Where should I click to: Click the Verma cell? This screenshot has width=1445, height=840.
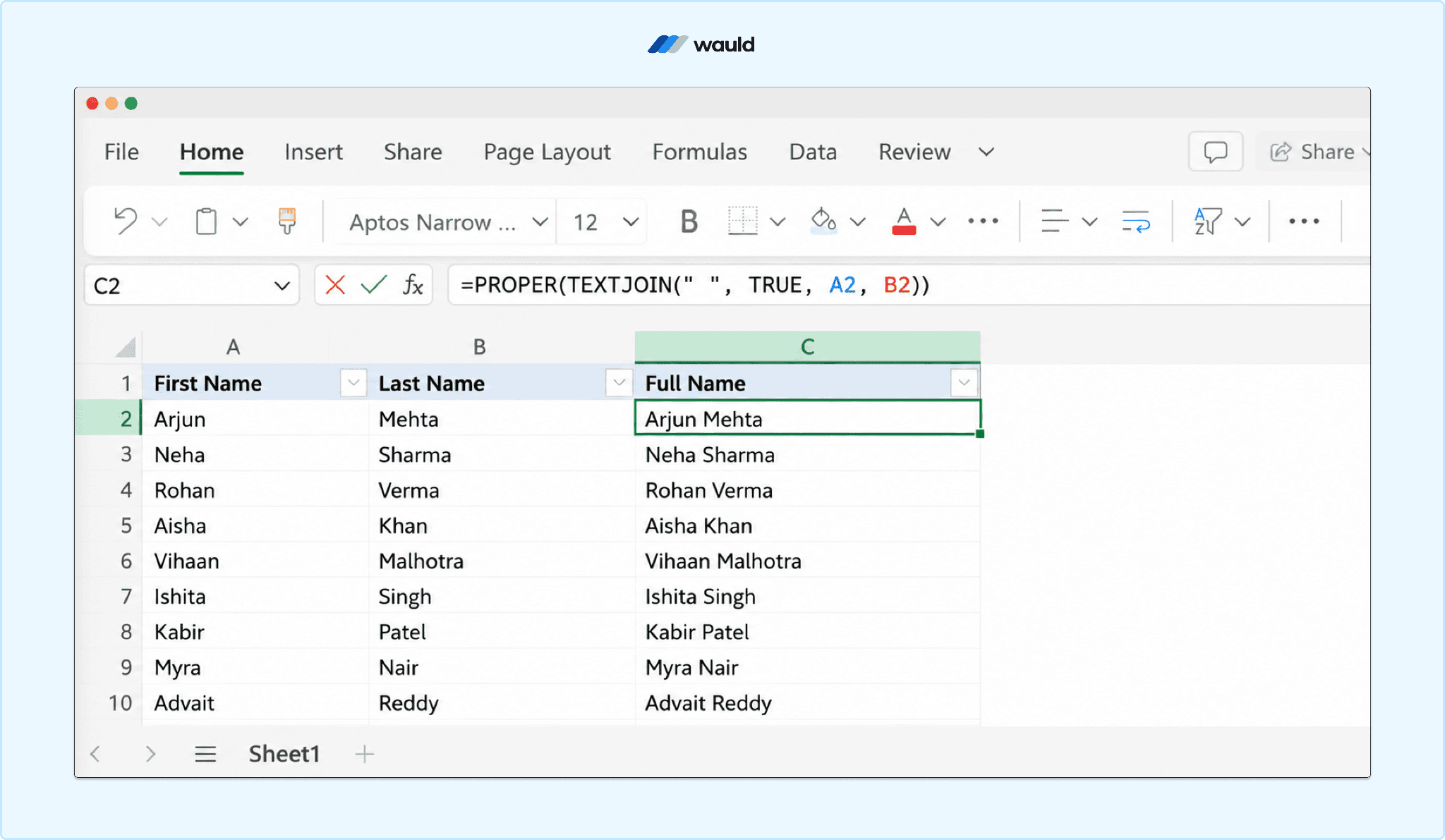(502, 489)
